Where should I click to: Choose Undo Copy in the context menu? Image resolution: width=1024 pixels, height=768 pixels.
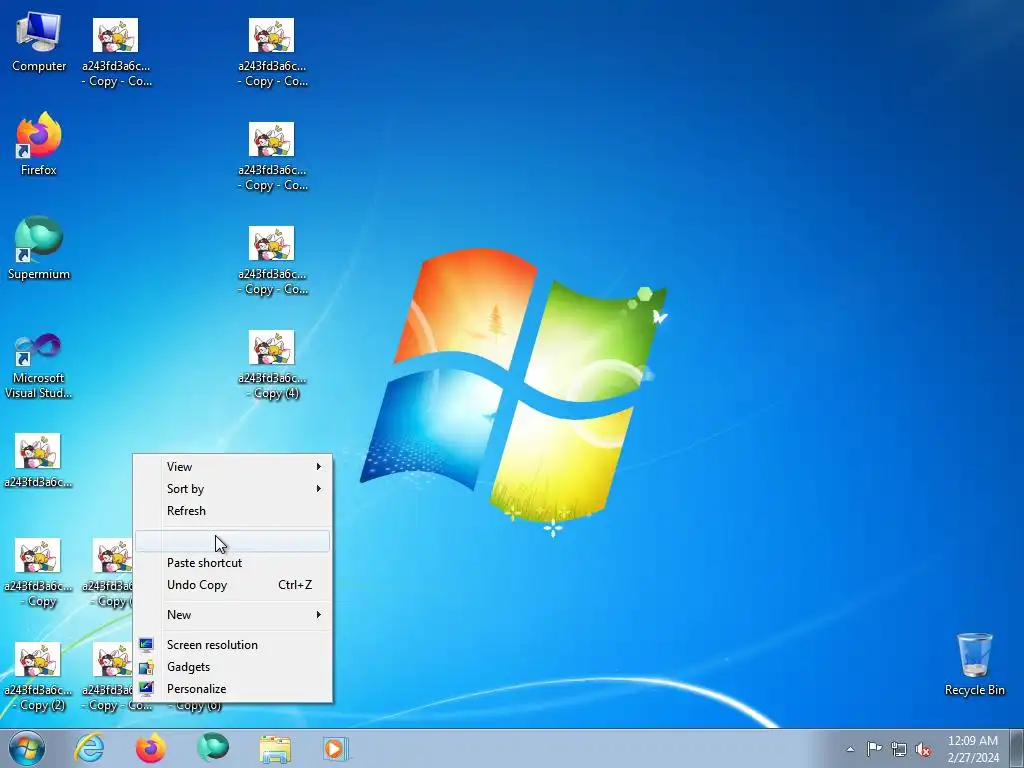pyautogui.click(x=232, y=584)
